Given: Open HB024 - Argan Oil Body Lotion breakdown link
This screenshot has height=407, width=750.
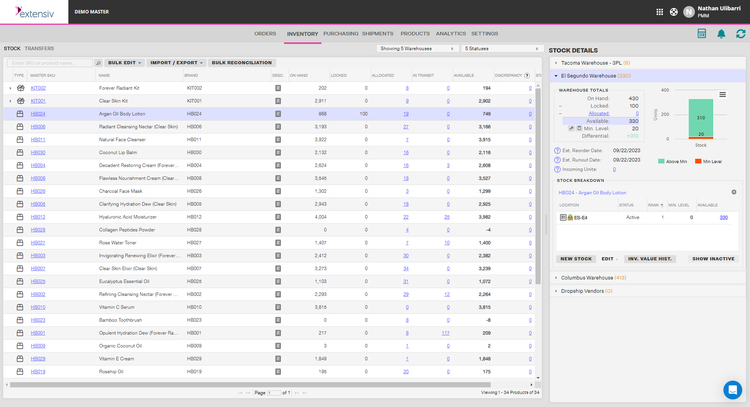Looking at the screenshot, I should (x=592, y=193).
